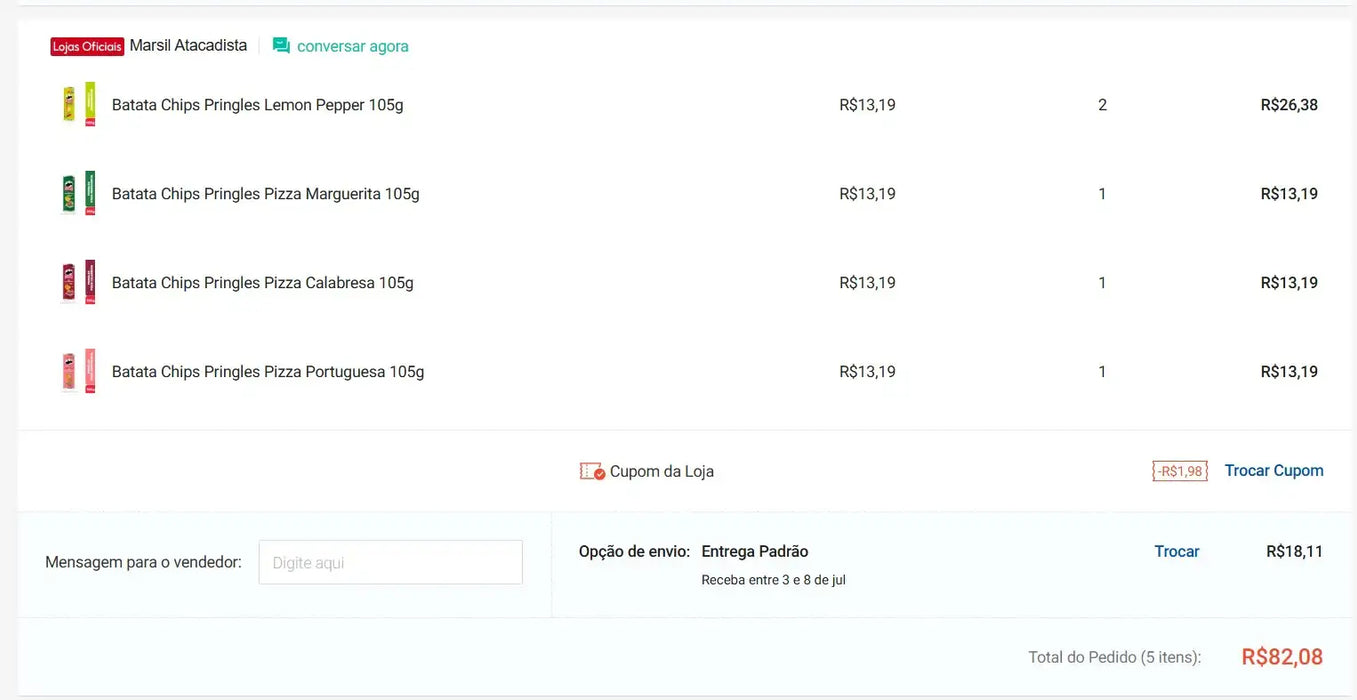Click the -R$1,98 coupon discount tag

point(1180,471)
